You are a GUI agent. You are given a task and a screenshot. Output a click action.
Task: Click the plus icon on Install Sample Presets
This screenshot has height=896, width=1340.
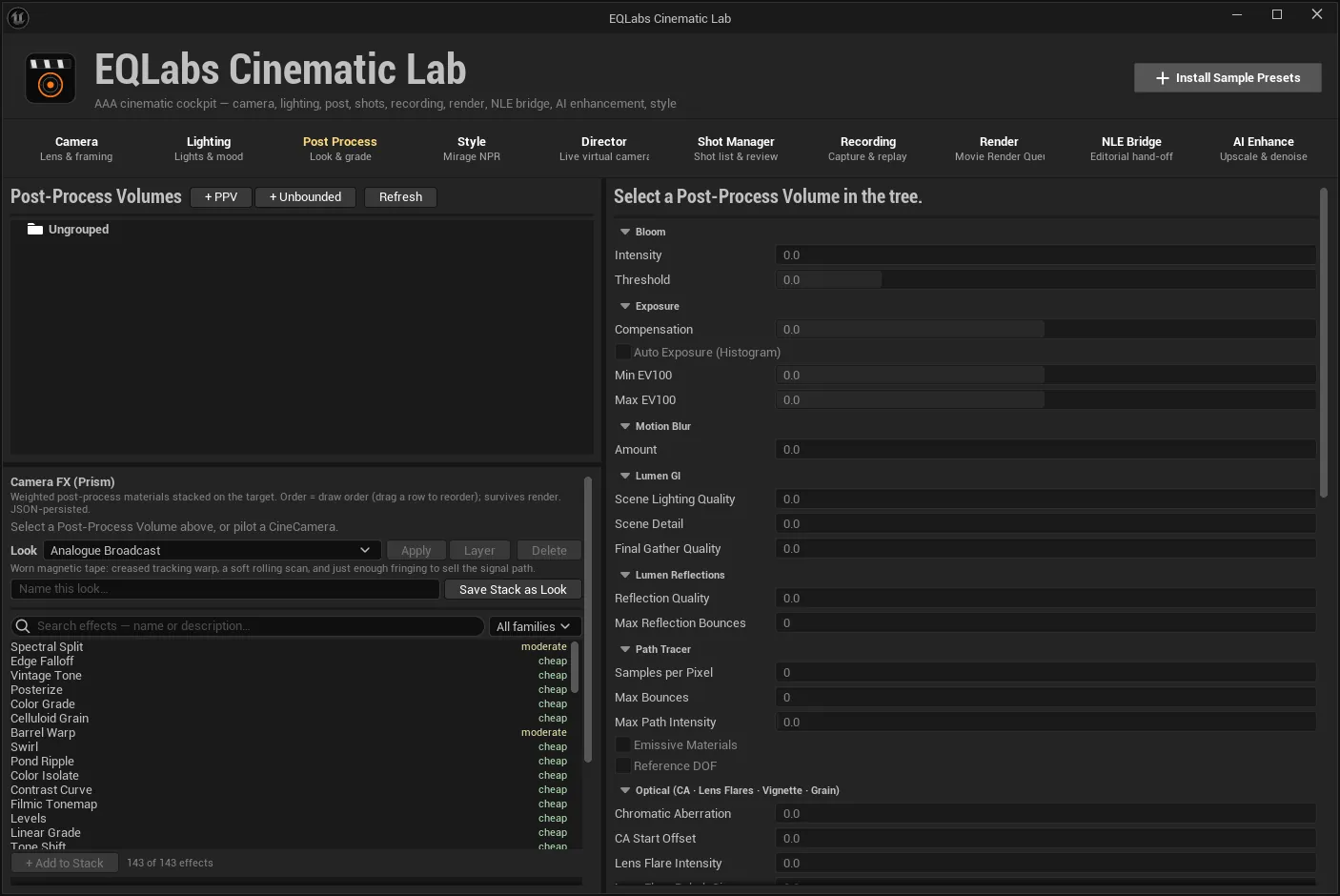1162,78
